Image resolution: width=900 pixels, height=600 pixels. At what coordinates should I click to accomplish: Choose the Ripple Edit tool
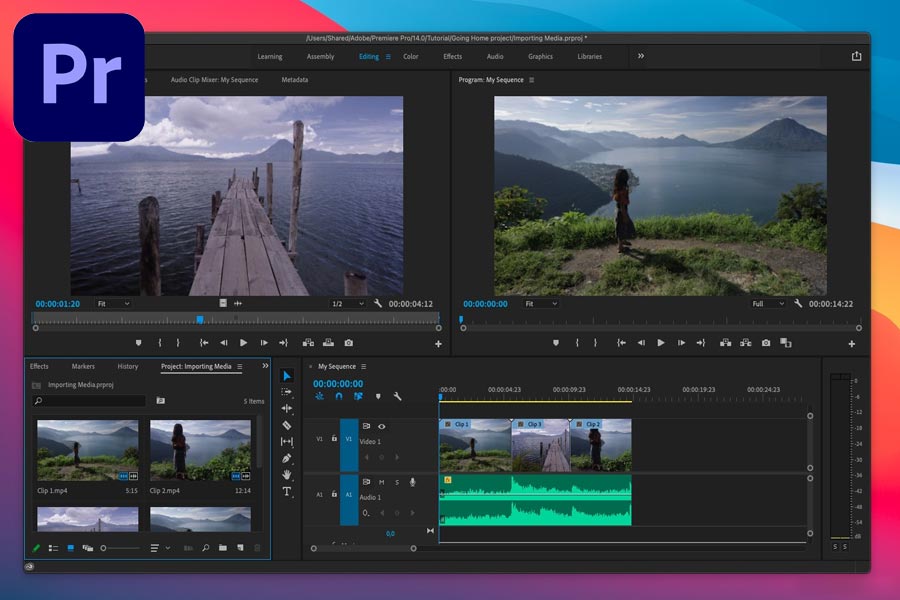point(287,408)
